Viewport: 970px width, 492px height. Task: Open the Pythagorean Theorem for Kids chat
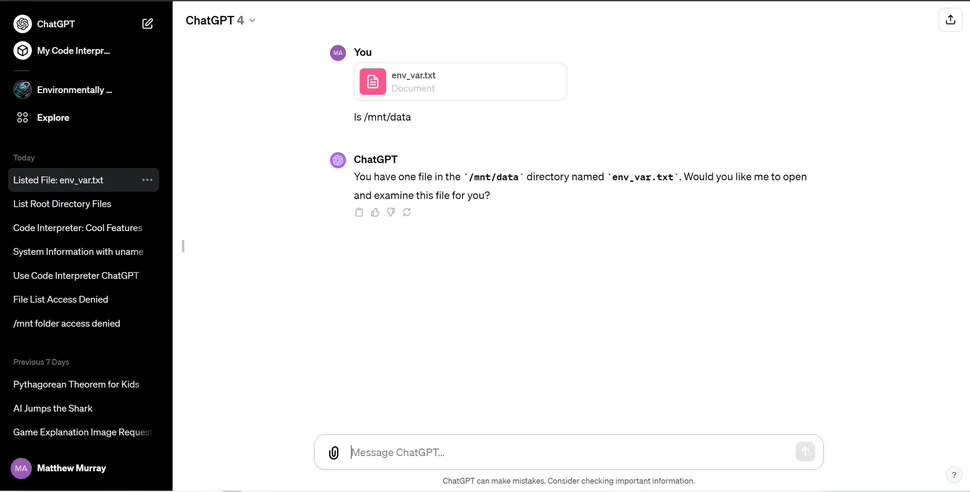(76, 384)
